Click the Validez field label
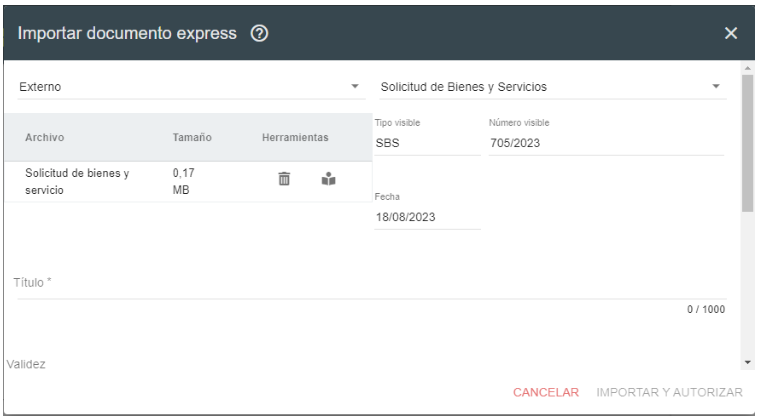The width and height of the screenshot is (760, 417). [x=26, y=365]
